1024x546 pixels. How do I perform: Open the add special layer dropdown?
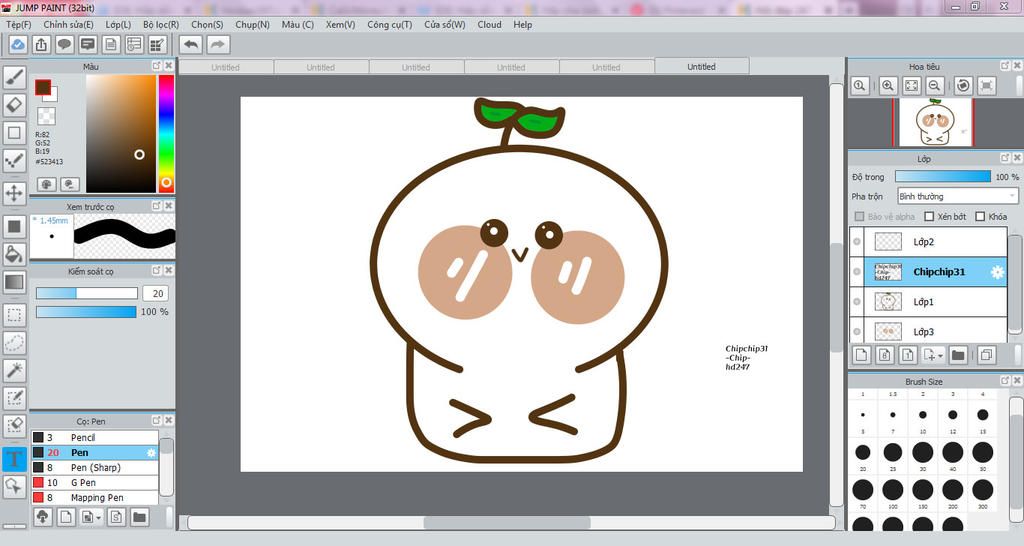pos(933,355)
